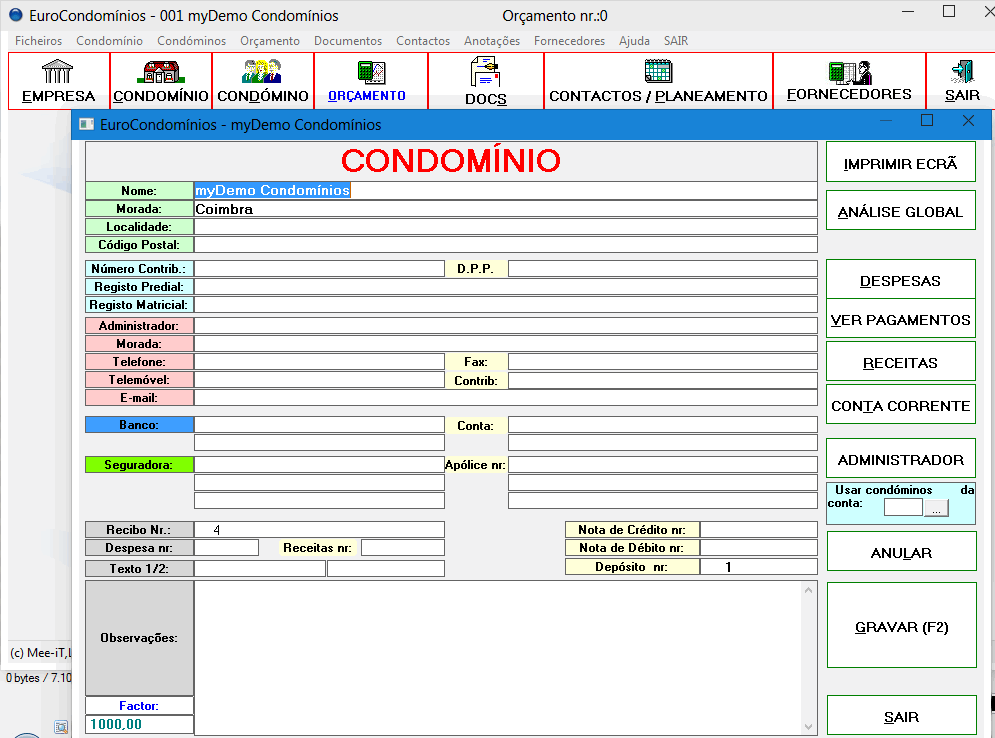Open the Ficheiros menu
This screenshot has height=738, width=995.
pos(39,41)
